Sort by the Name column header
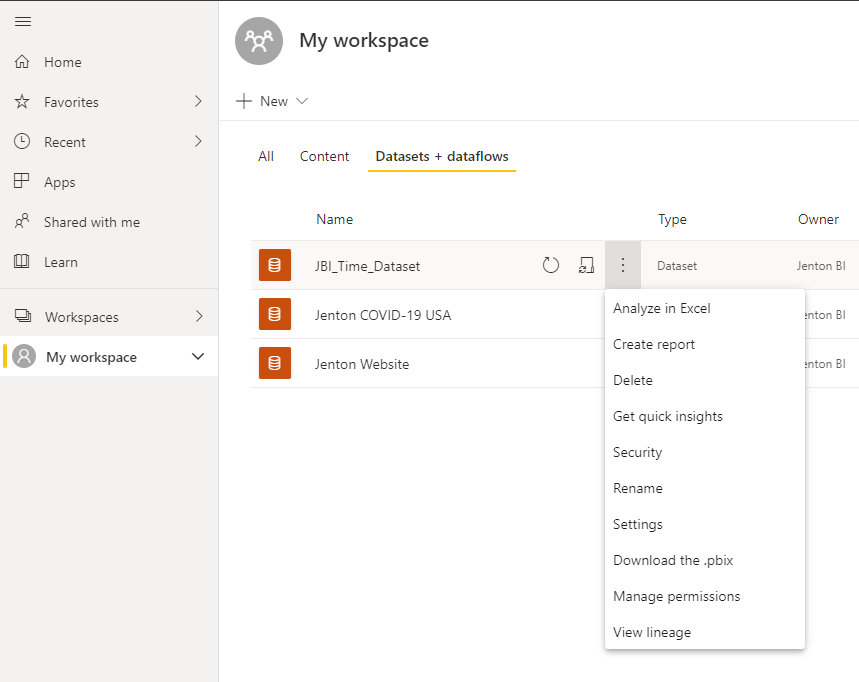Screen dimensions: 859x682 pyautogui.click(x=334, y=220)
